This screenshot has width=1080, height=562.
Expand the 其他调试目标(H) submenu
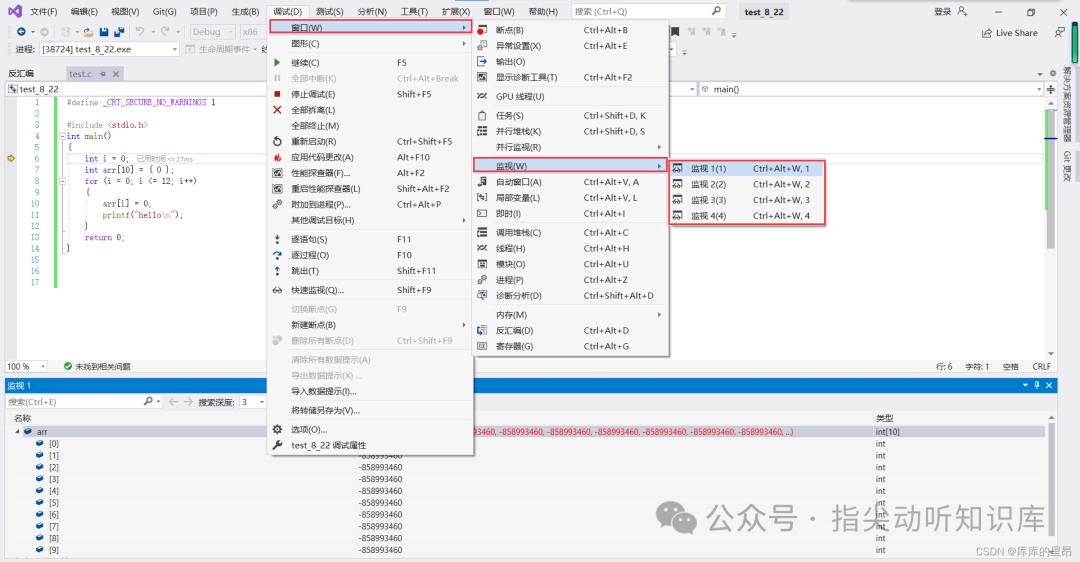pos(371,220)
